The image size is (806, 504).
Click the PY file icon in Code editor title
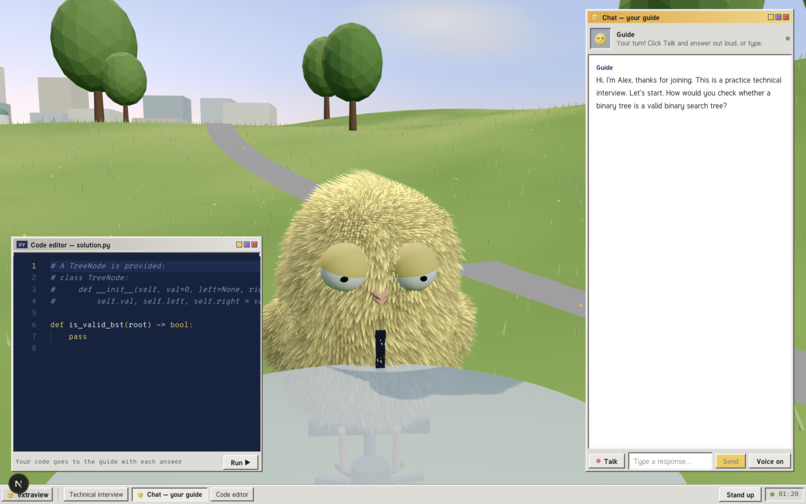coord(22,245)
